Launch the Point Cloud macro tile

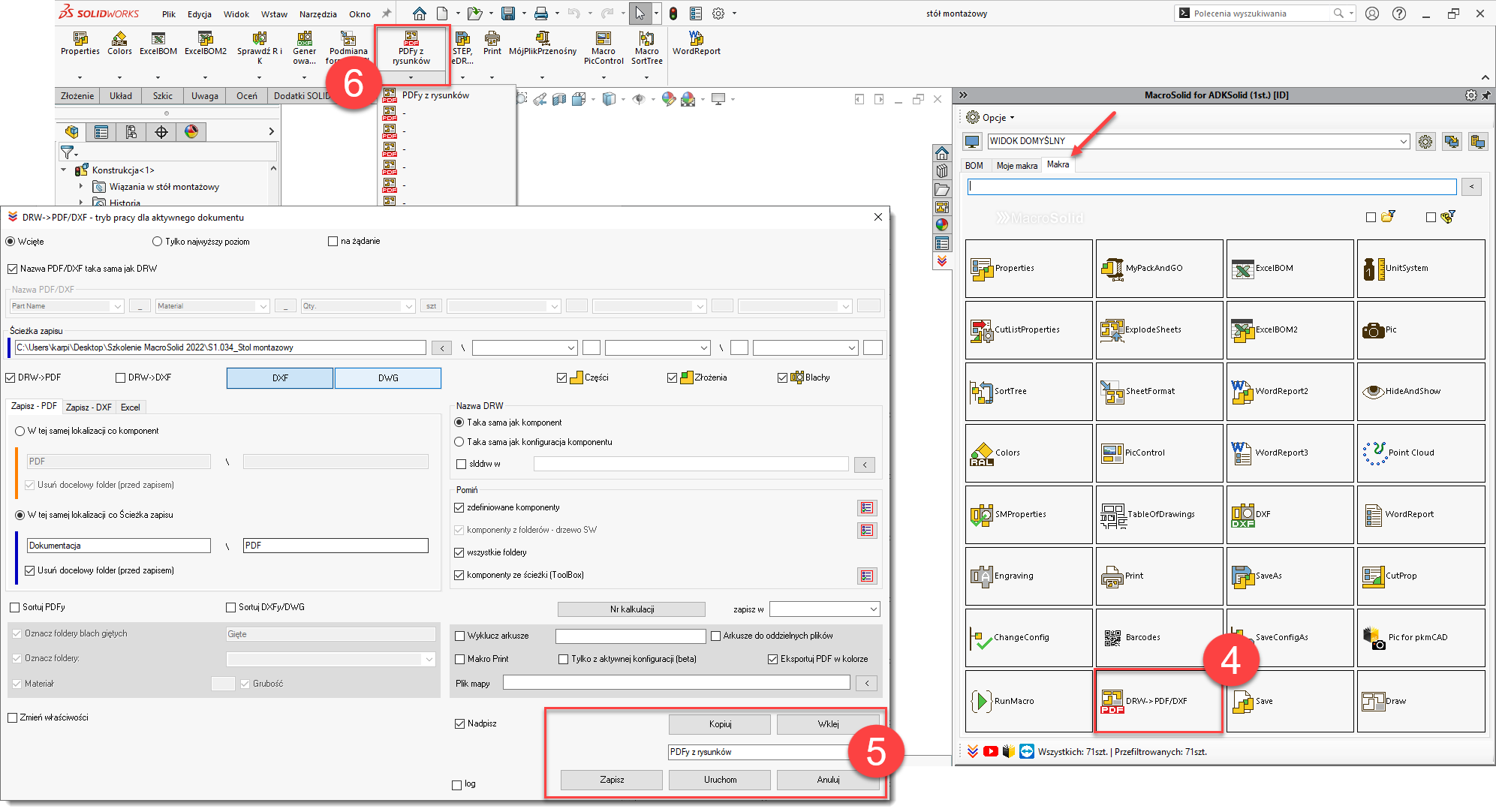click(x=1420, y=453)
